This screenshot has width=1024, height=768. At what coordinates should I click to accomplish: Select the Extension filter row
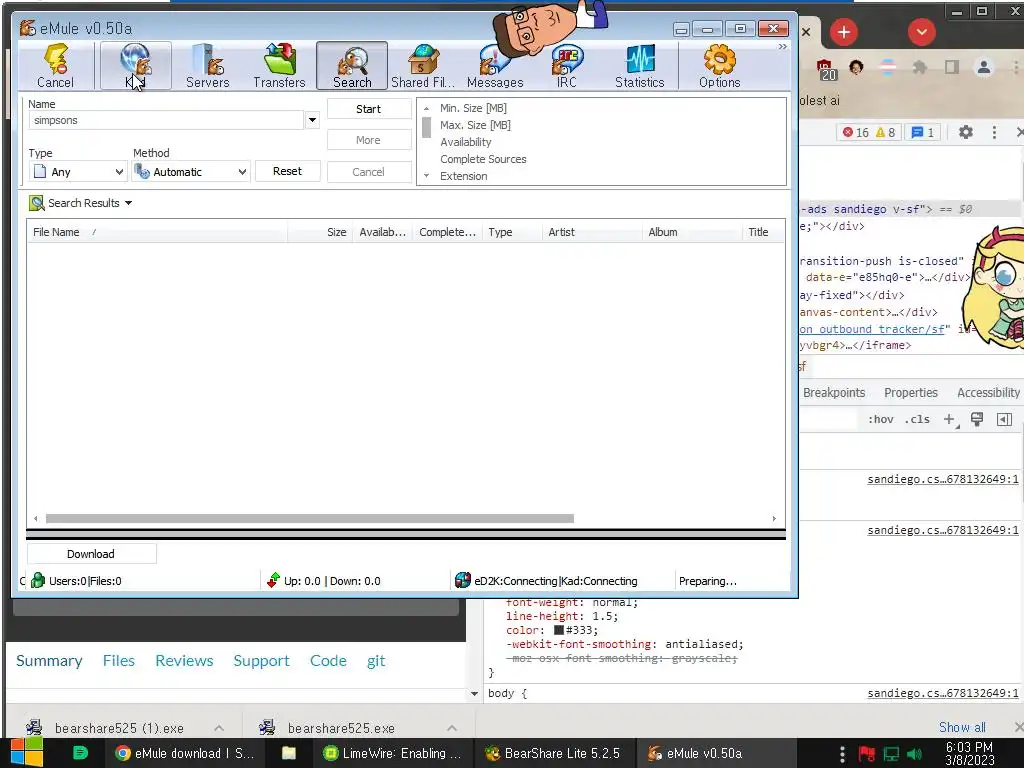pyautogui.click(x=464, y=176)
